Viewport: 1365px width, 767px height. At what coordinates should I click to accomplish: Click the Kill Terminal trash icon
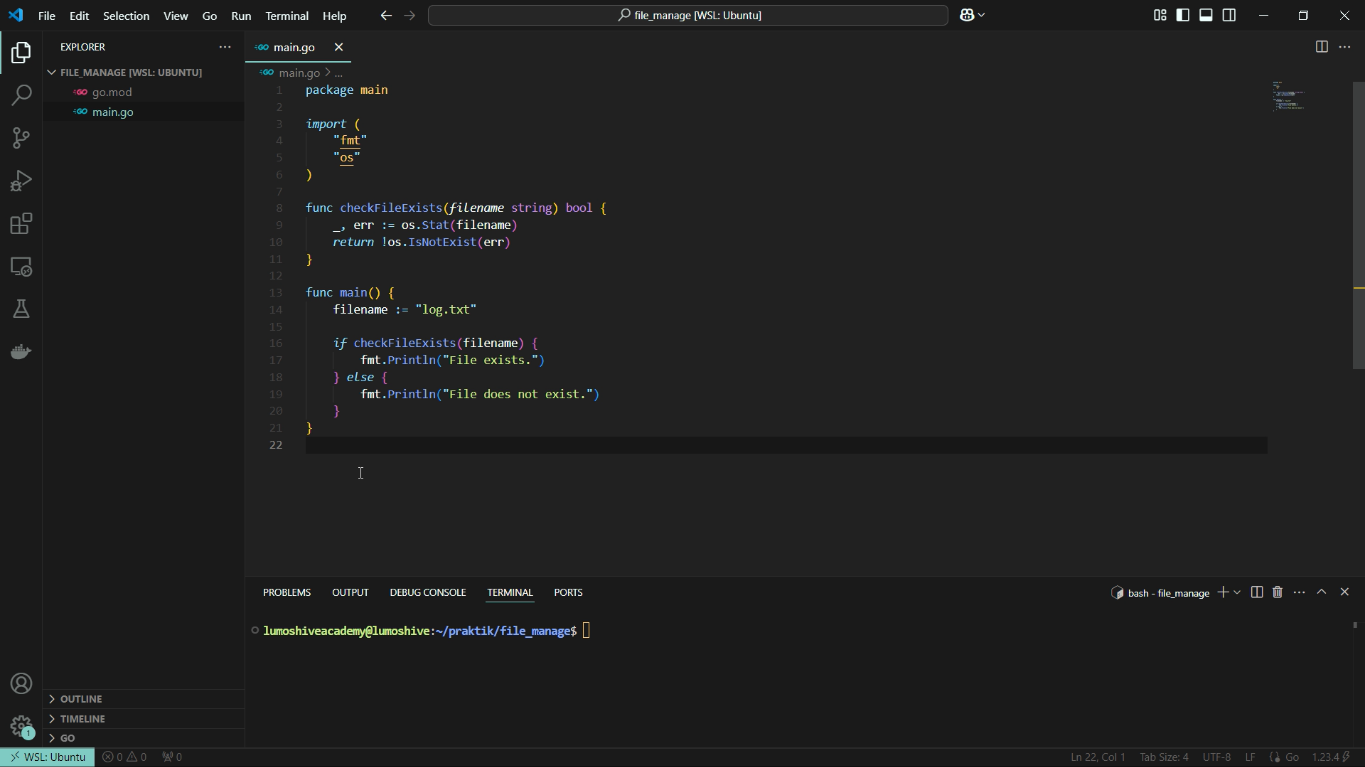click(1277, 592)
